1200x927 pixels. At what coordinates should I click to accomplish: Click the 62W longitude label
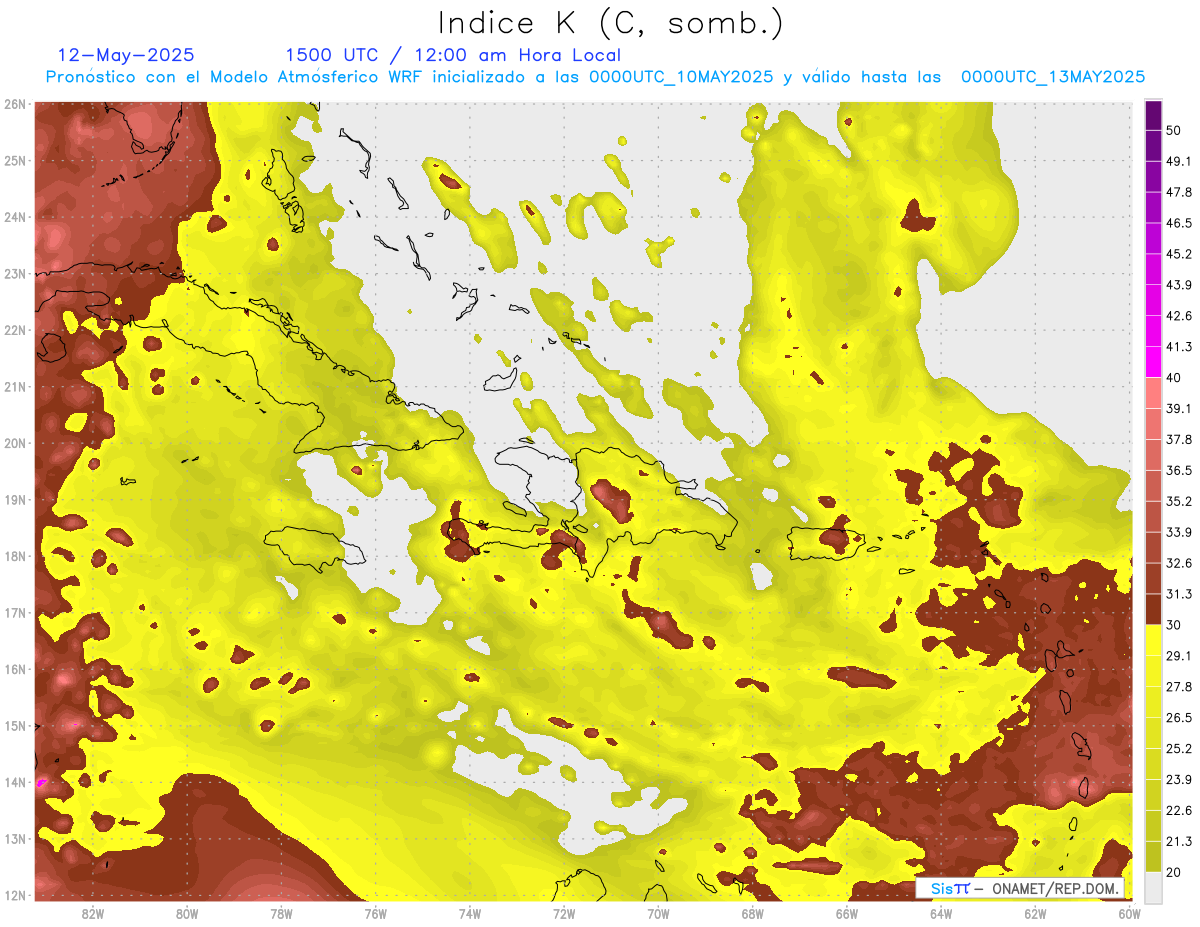[1034, 913]
